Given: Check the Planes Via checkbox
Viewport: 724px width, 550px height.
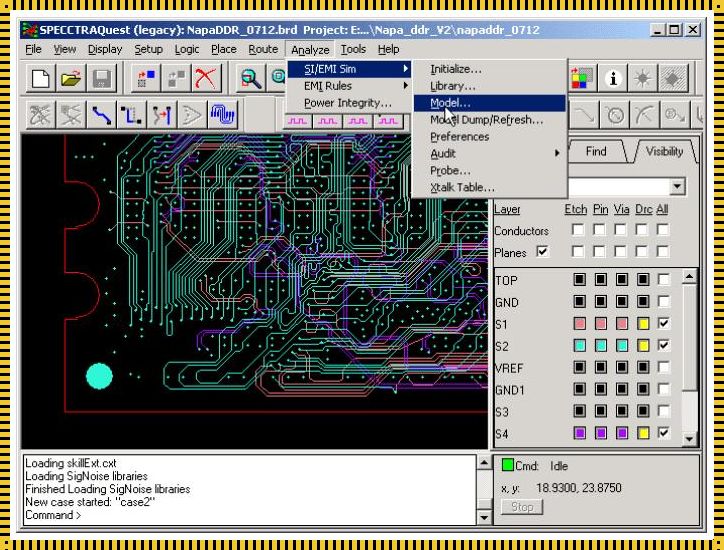Looking at the screenshot, I should (620, 252).
